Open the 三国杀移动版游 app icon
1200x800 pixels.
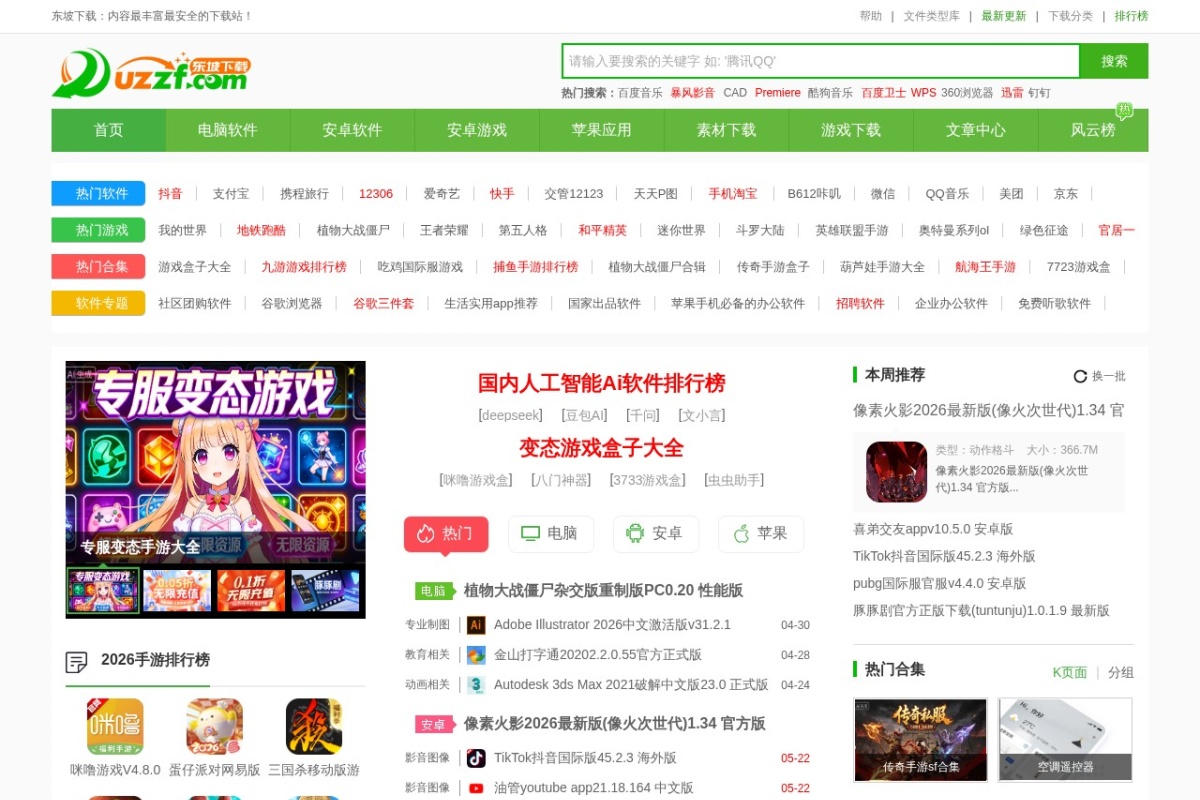click(x=314, y=726)
